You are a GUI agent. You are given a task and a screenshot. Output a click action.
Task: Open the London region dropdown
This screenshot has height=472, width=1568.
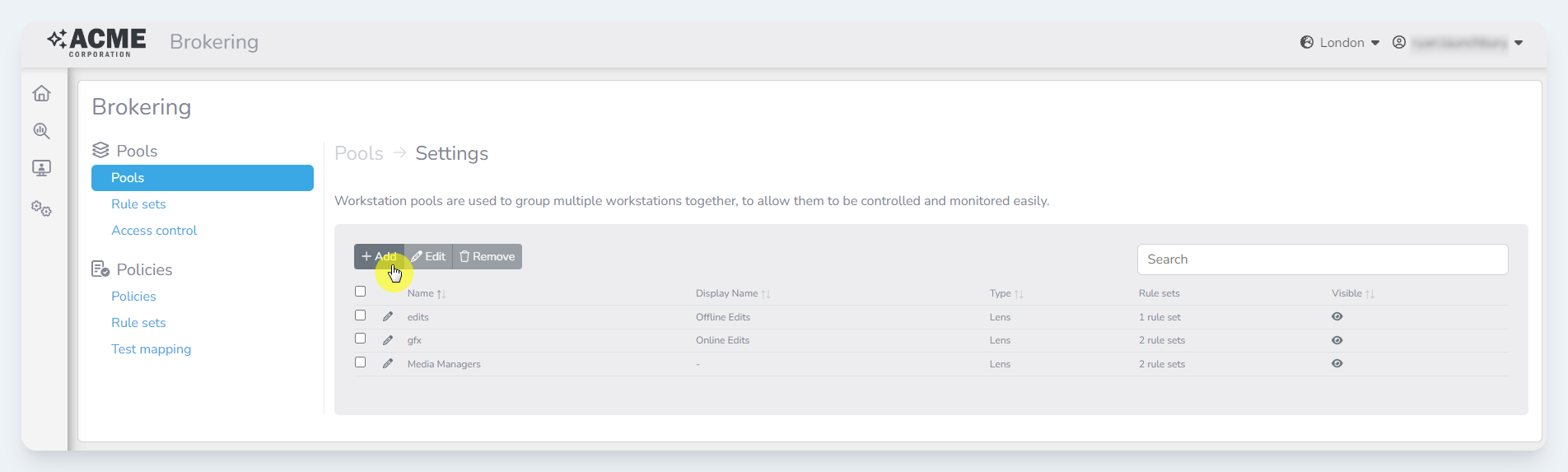(x=1340, y=43)
